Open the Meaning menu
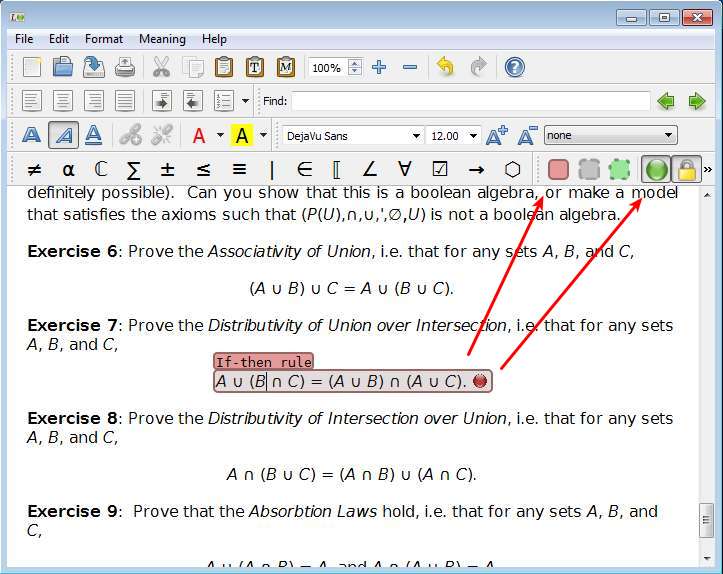Screen dimensions: 723x574 [162, 39]
